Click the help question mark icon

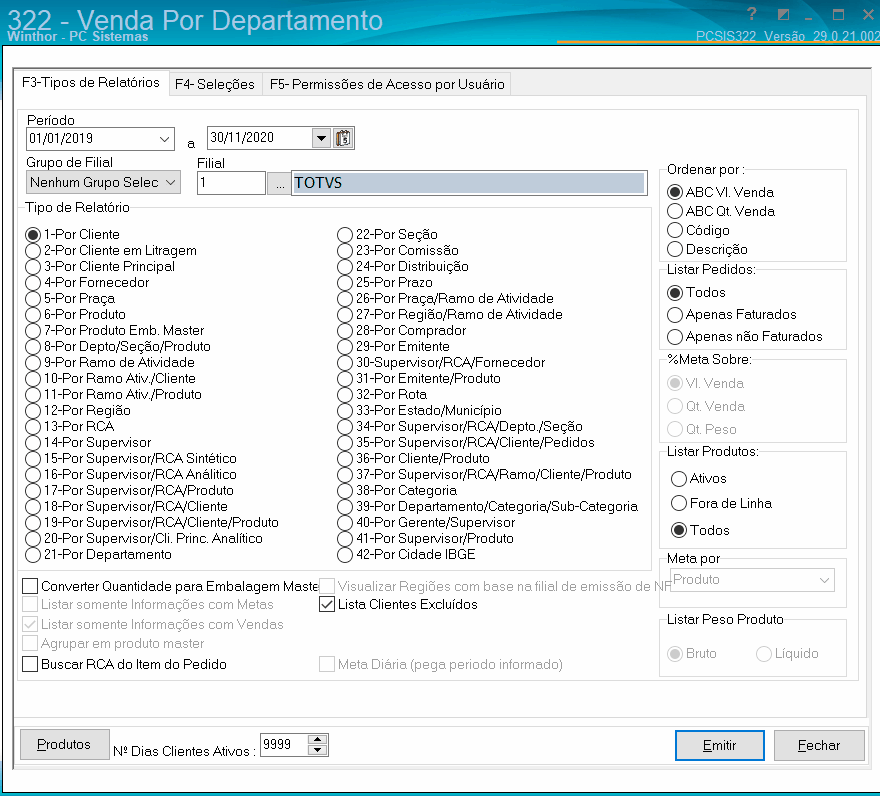coord(751,13)
